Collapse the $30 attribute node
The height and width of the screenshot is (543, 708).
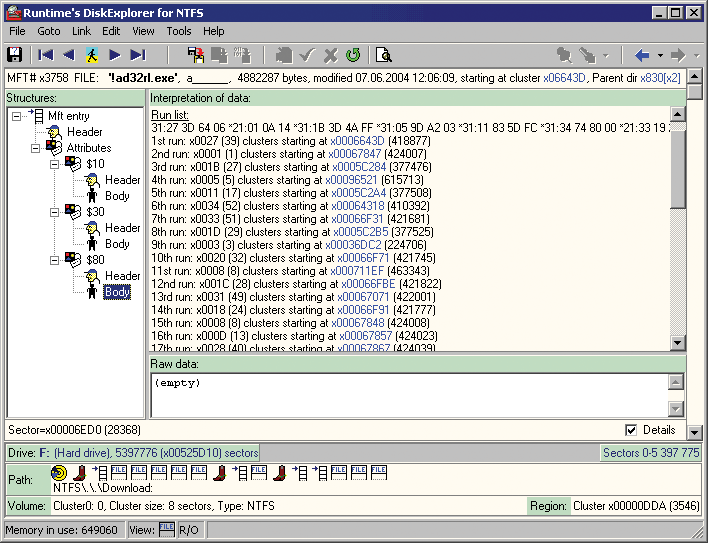click(54, 212)
